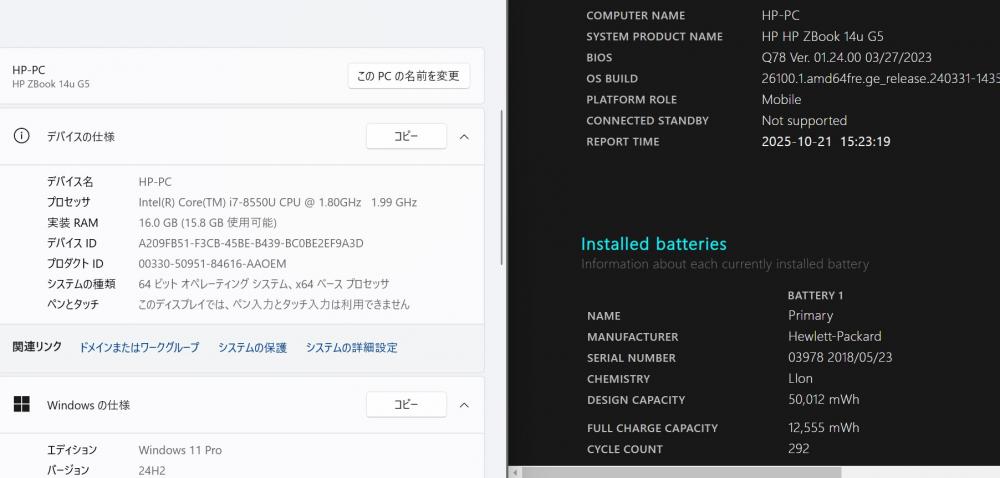
Task: Click the REPORT TIME value 2025-10-21
Action: (826, 141)
